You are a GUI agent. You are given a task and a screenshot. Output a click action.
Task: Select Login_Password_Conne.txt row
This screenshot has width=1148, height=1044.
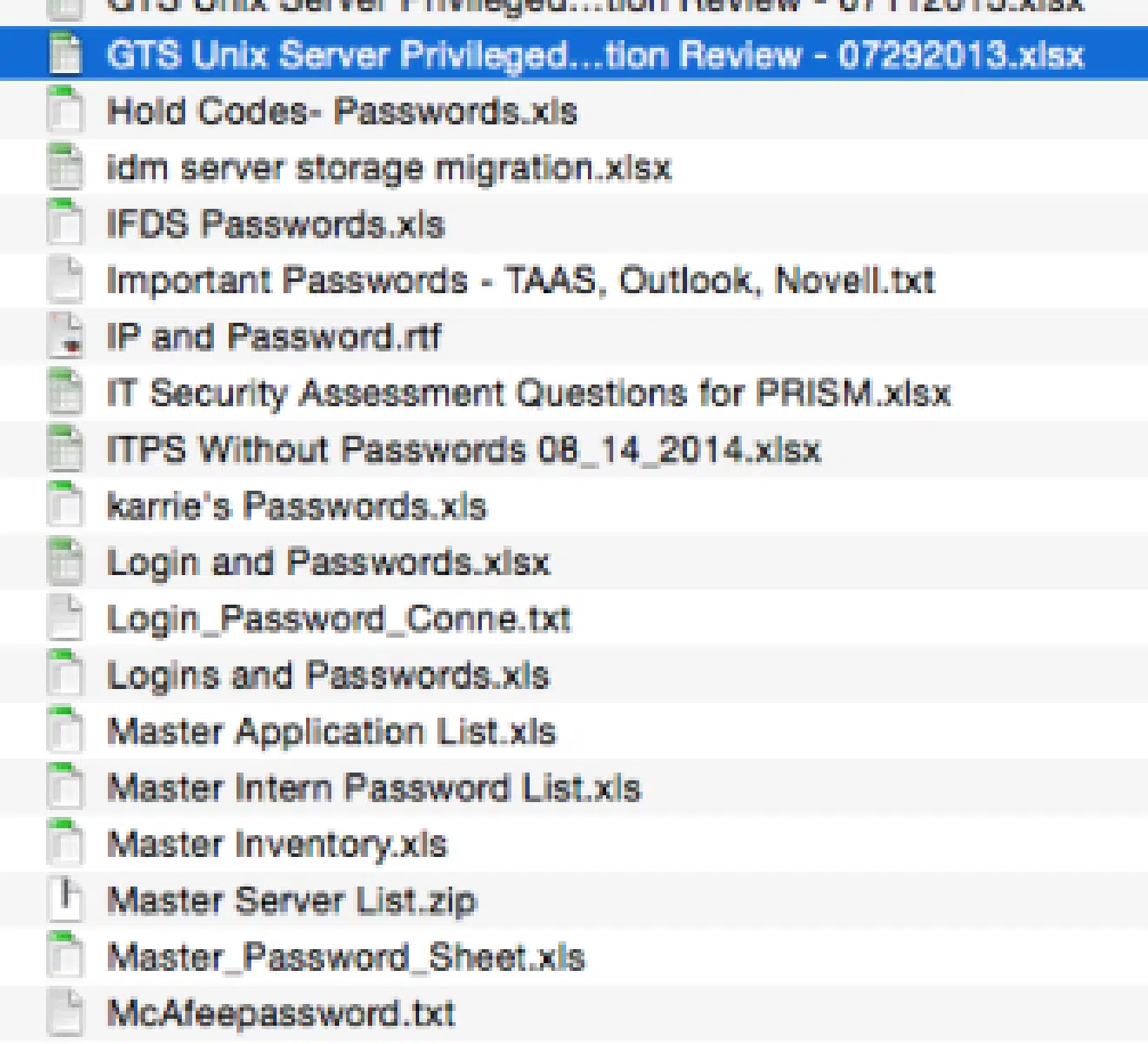pos(574,619)
